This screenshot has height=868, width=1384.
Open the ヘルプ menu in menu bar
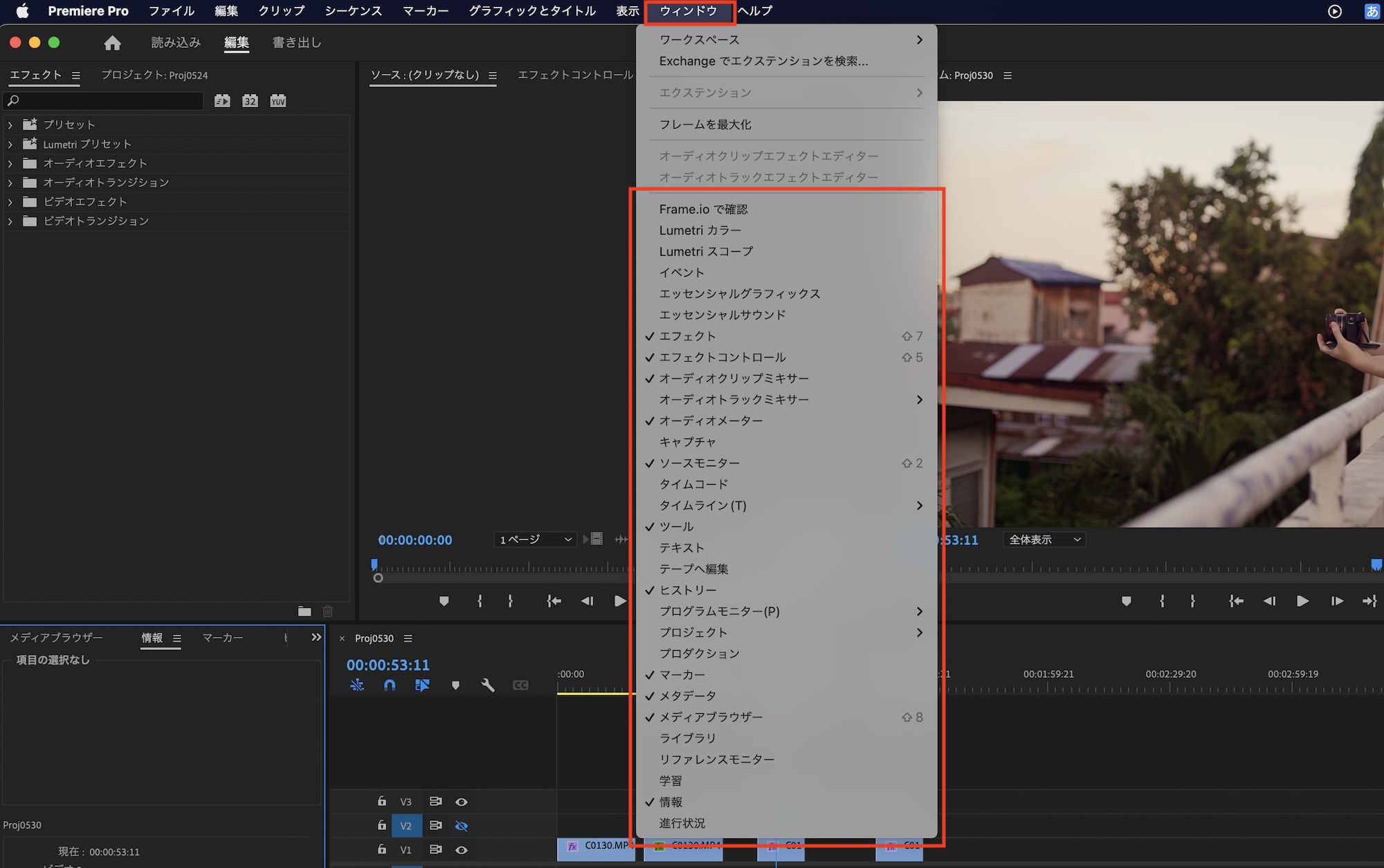click(x=755, y=11)
